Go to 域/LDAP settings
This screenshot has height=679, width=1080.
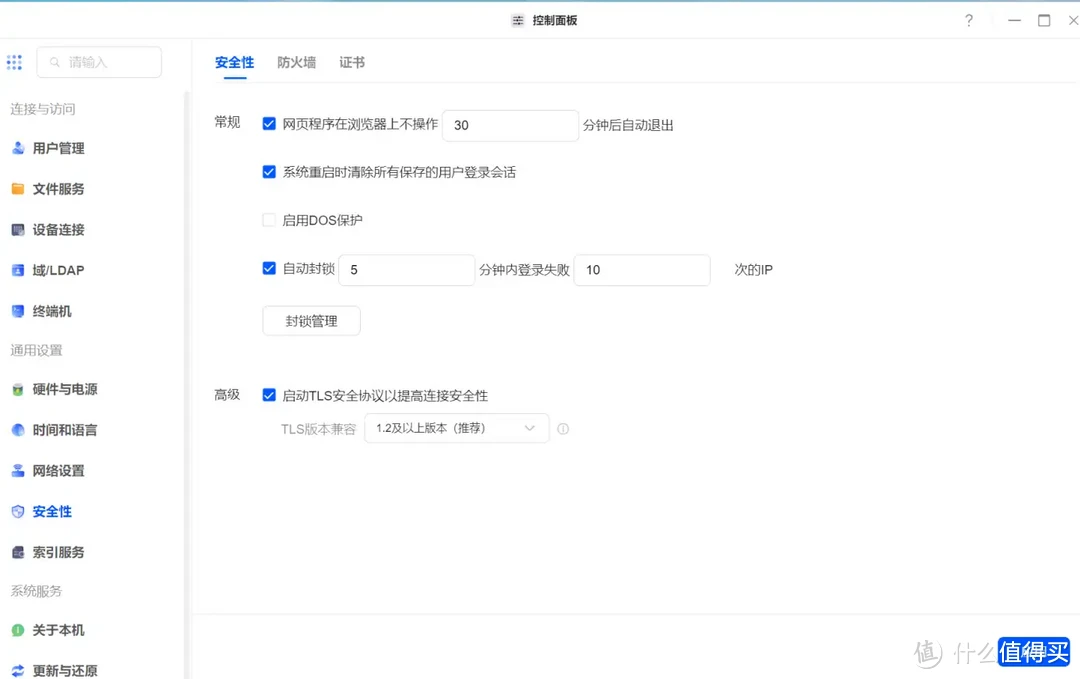point(55,270)
